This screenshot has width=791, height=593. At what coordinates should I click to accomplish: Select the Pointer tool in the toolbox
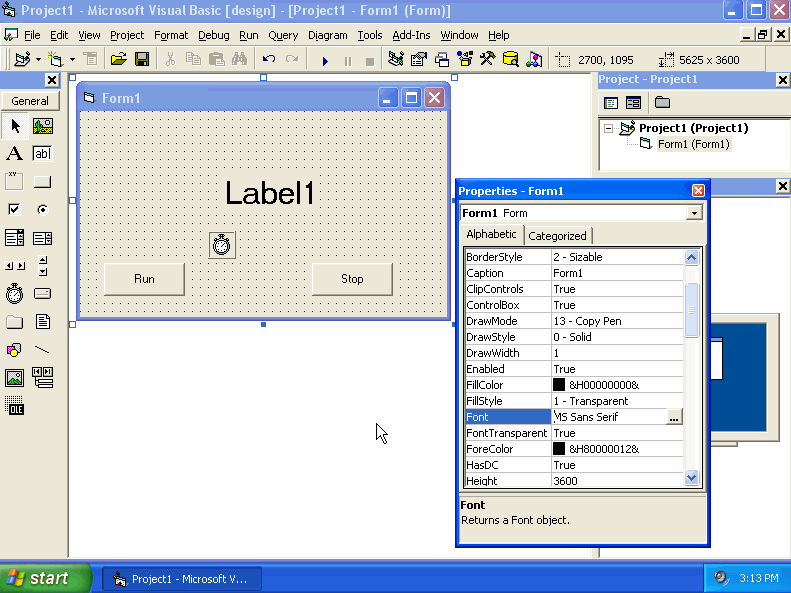tap(15, 126)
